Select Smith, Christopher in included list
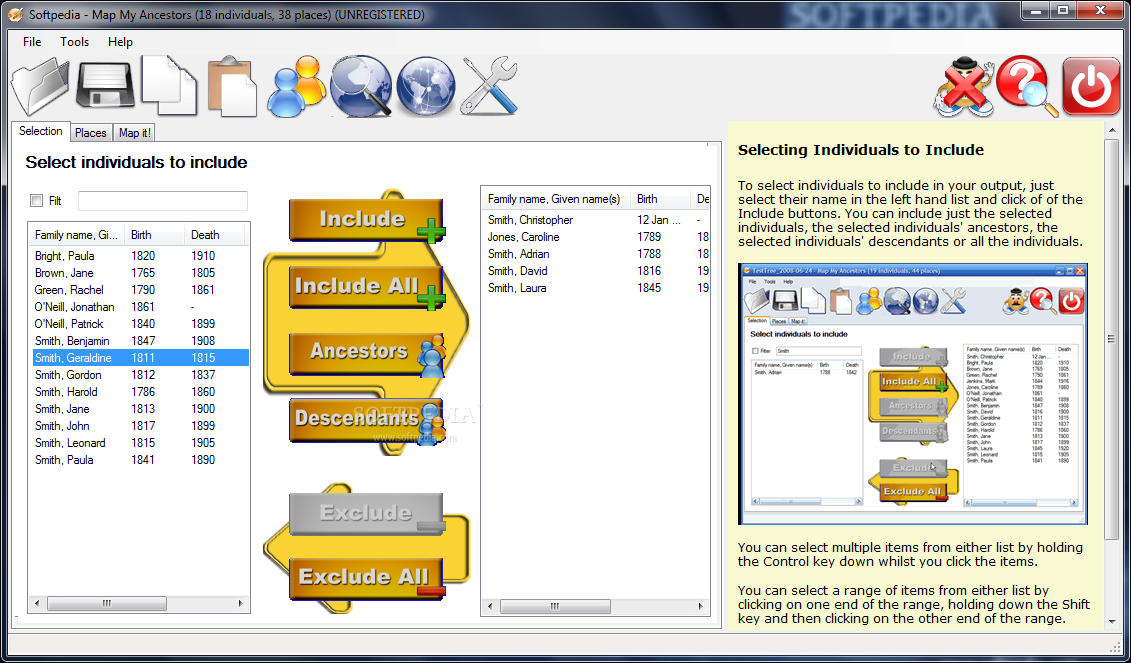The width and height of the screenshot is (1131, 663). coord(596,220)
